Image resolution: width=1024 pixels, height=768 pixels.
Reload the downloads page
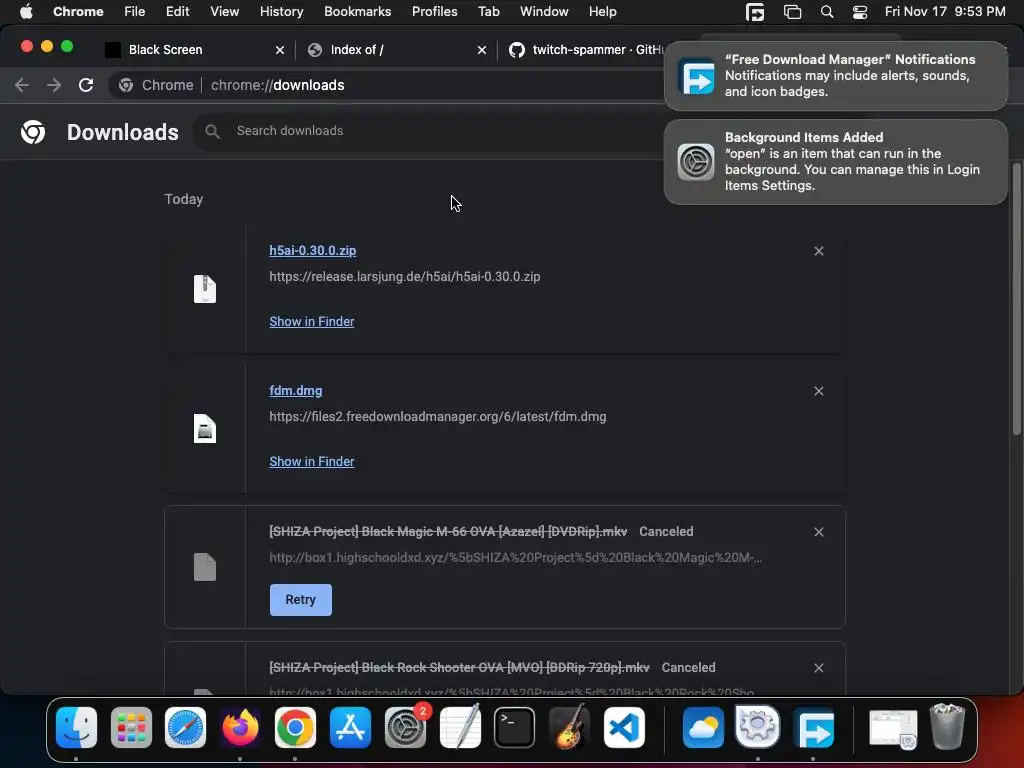[86, 85]
